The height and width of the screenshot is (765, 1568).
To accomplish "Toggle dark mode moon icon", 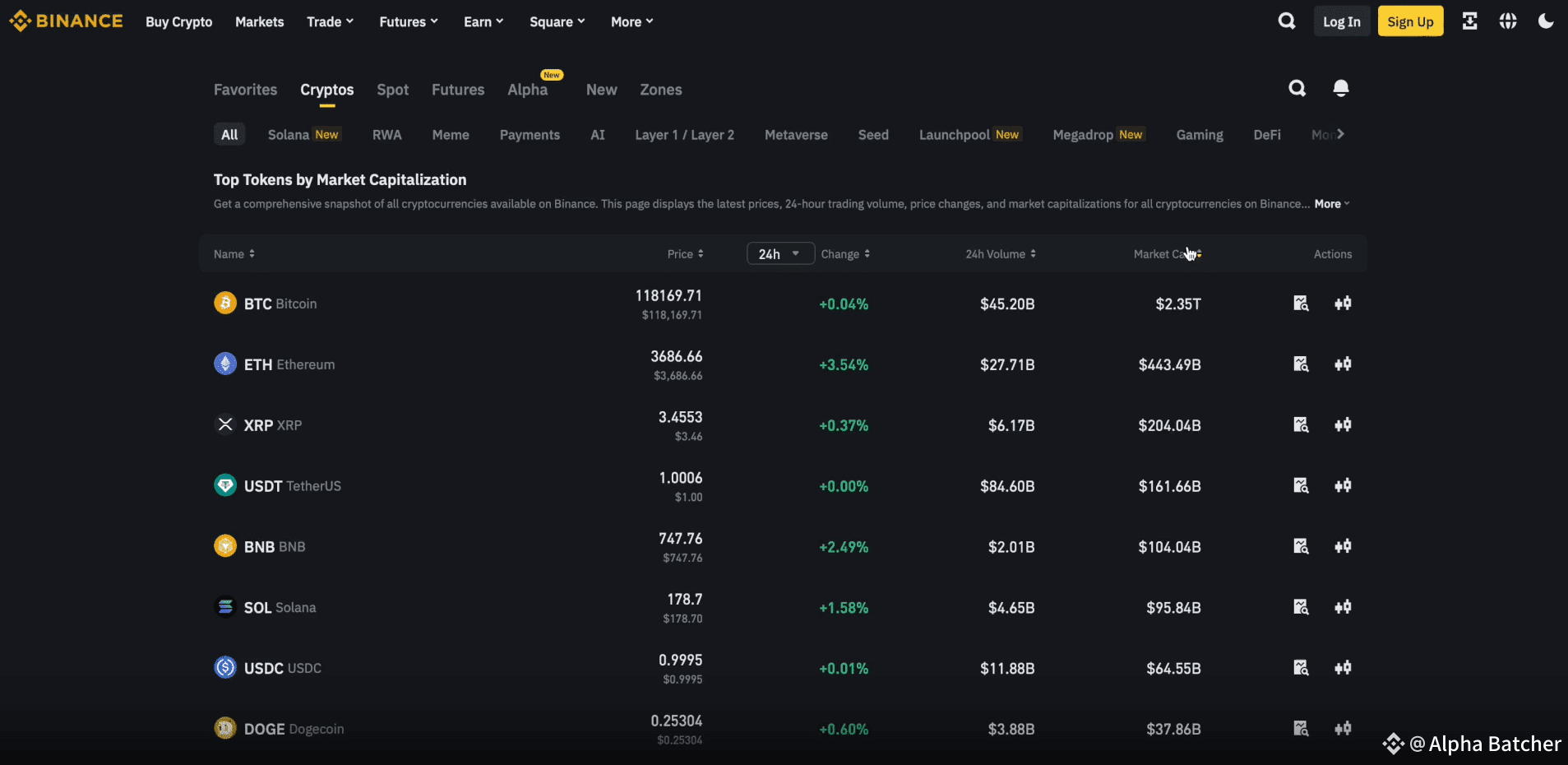I will click(x=1546, y=21).
